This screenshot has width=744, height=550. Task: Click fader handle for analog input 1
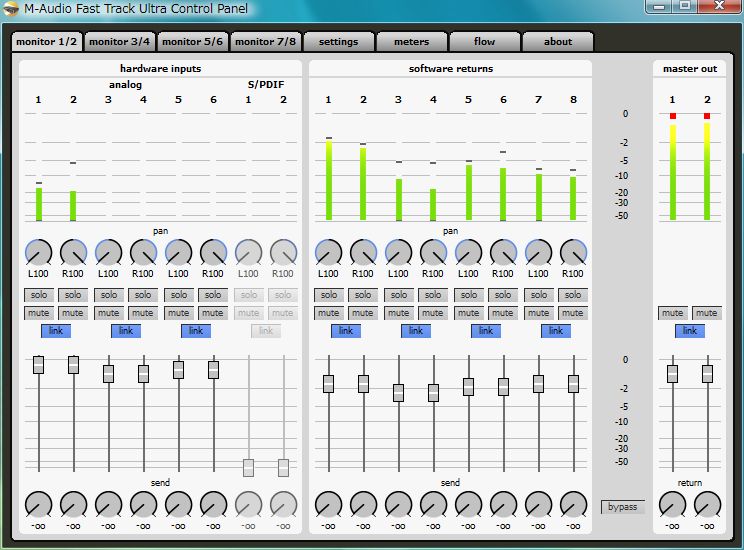tap(38, 365)
